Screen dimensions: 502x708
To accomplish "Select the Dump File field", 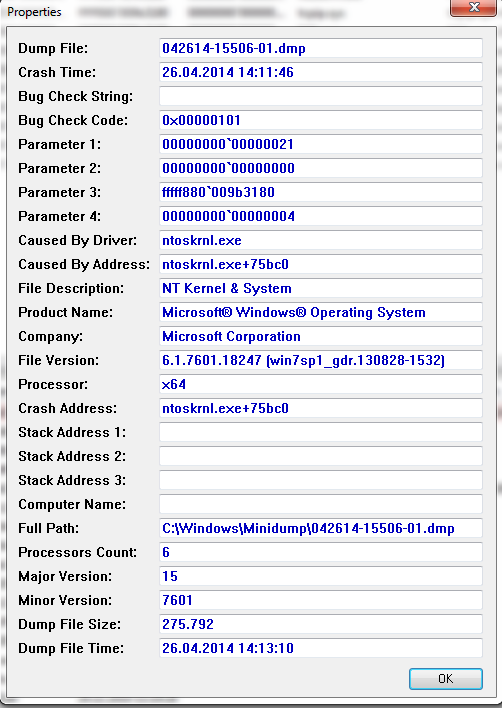I will click(321, 48).
